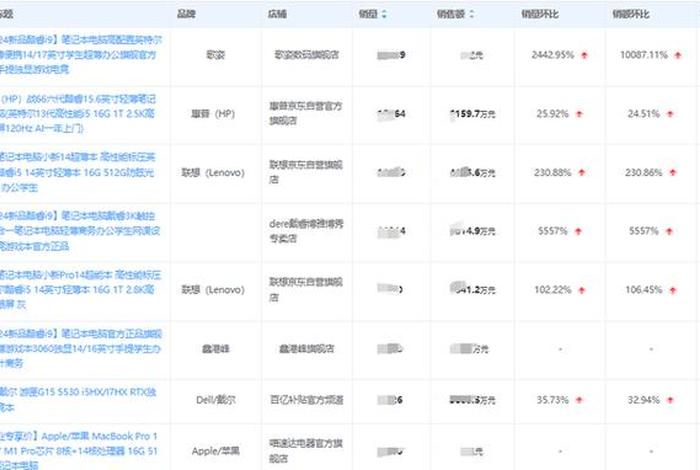Viewport: 700px width, 470px height.
Task: Select the 230.88% growth value
Action: pyautogui.click(x=553, y=172)
